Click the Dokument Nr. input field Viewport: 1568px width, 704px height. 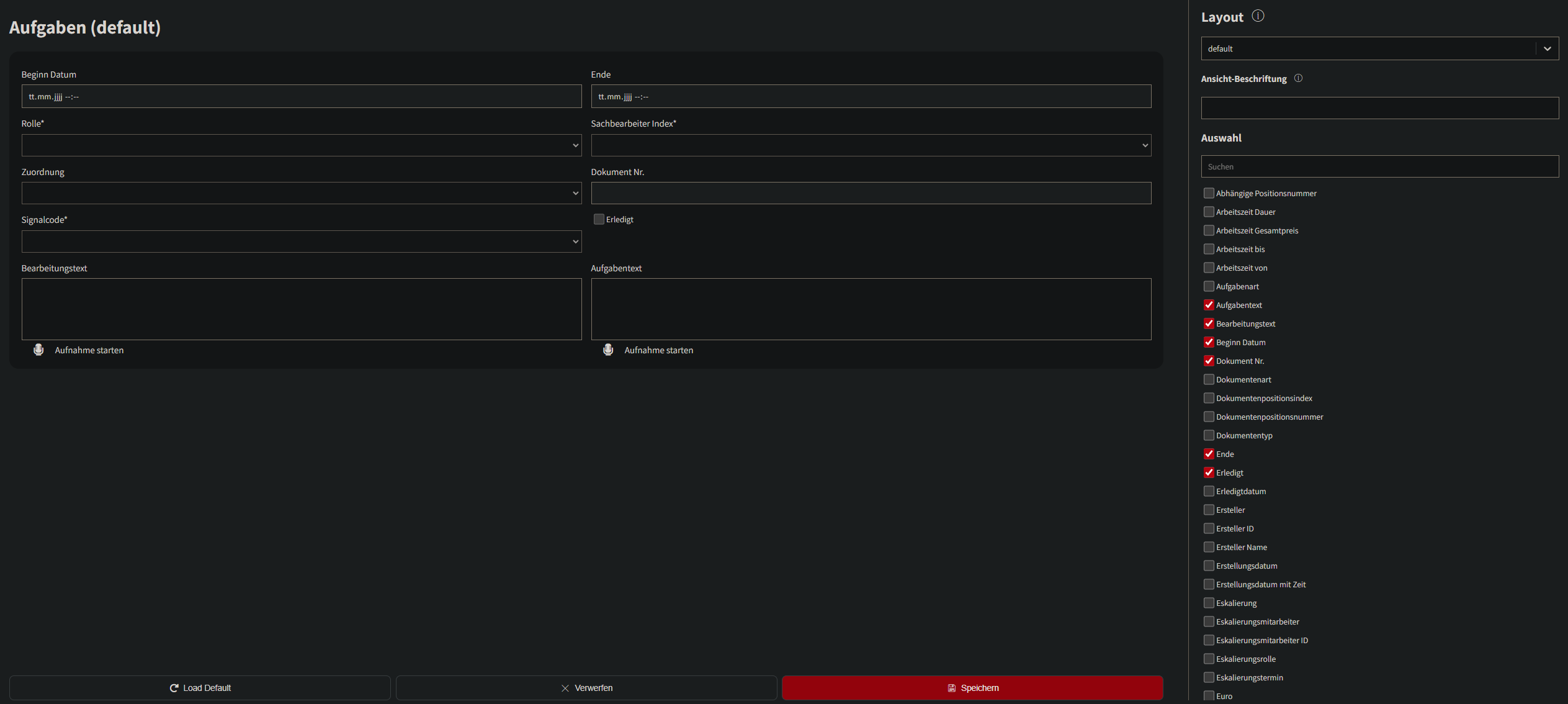[x=871, y=193]
